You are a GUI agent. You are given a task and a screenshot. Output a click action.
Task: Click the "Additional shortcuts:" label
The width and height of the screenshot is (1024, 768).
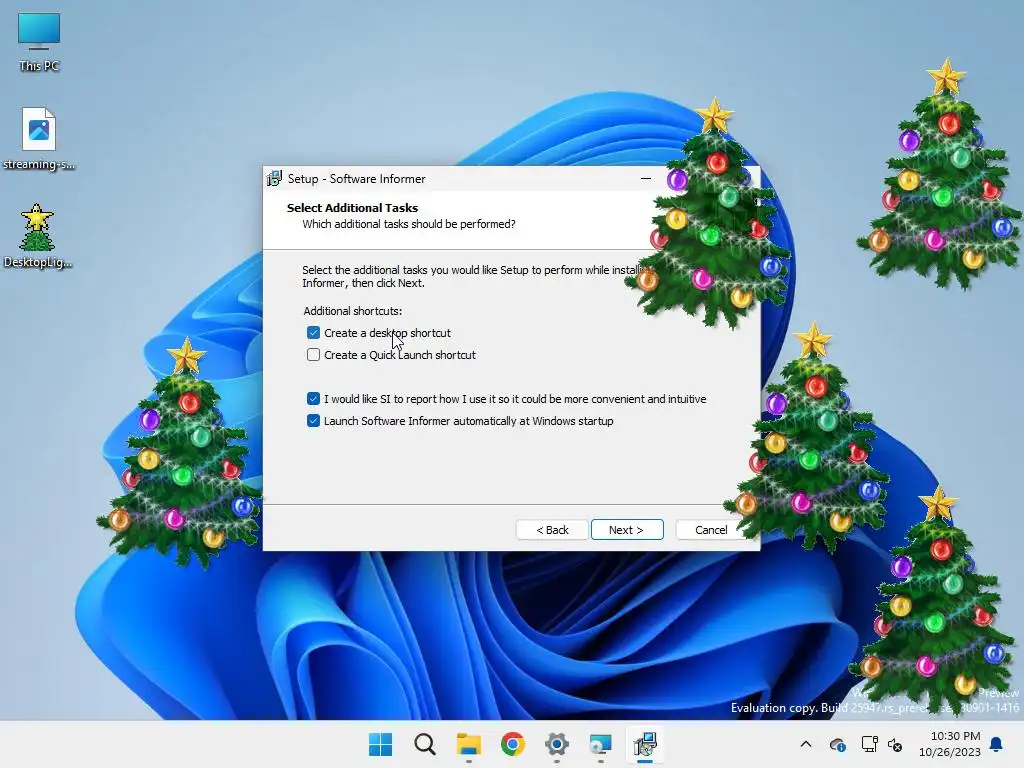click(x=353, y=312)
